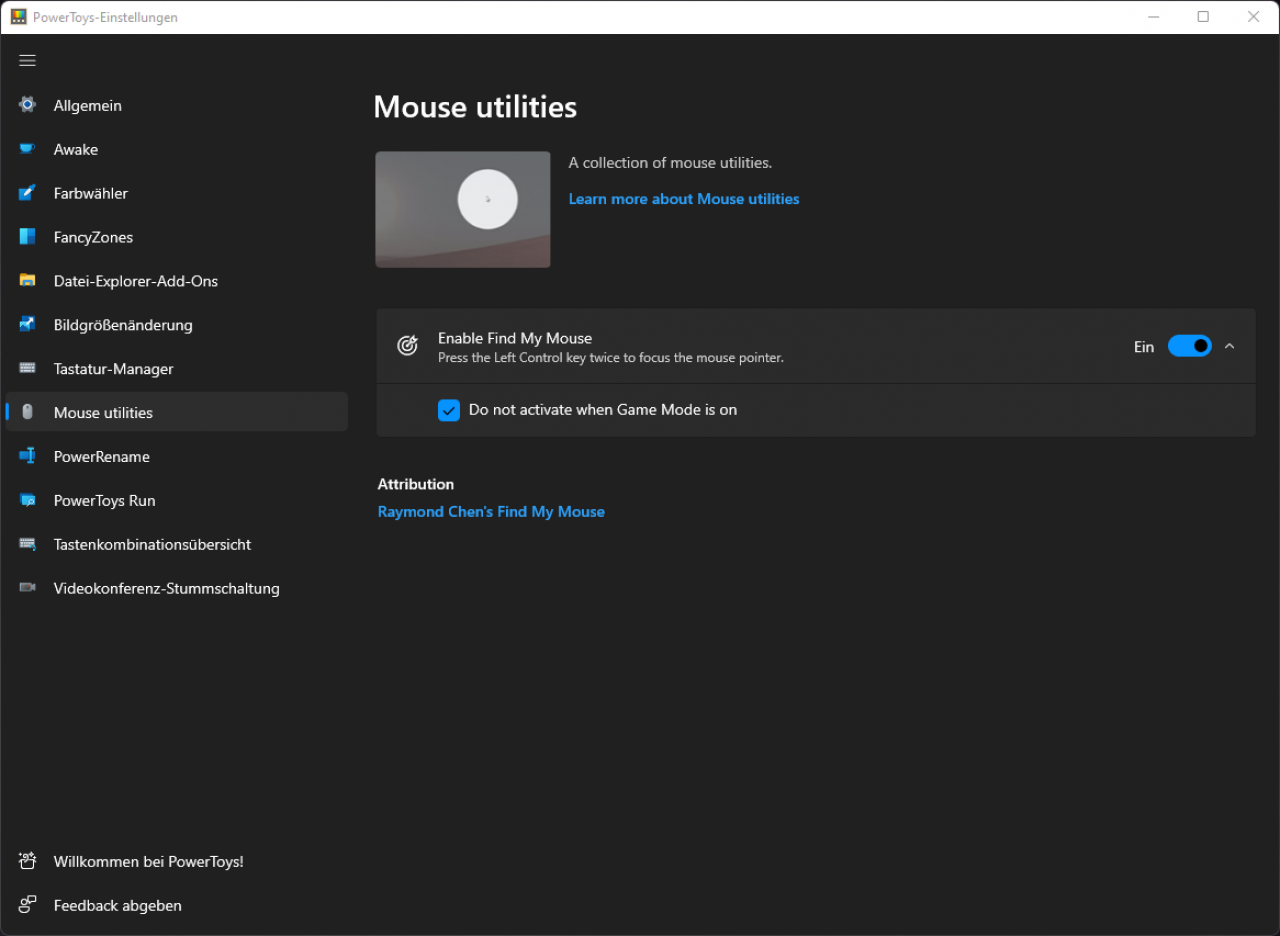Image resolution: width=1280 pixels, height=936 pixels.
Task: Click the Bildgrößenänderung resize icon
Action: [x=27, y=325]
